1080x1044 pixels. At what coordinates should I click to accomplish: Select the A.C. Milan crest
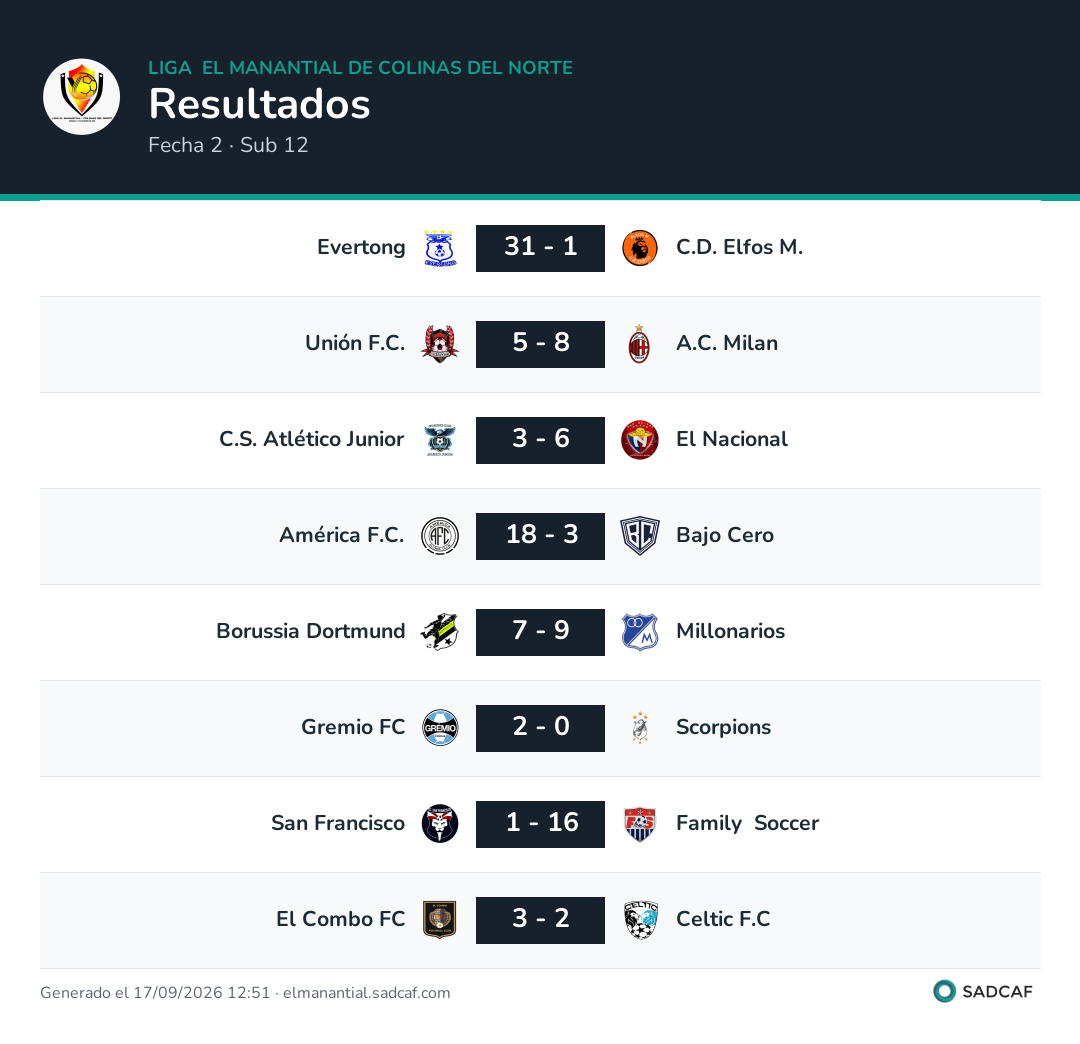coord(640,344)
